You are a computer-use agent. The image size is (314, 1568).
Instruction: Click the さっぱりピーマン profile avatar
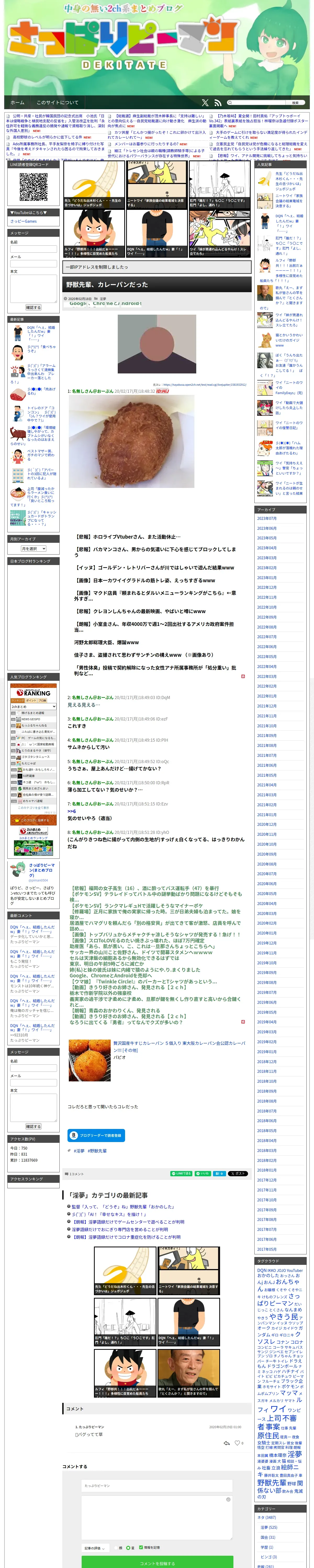18,869
